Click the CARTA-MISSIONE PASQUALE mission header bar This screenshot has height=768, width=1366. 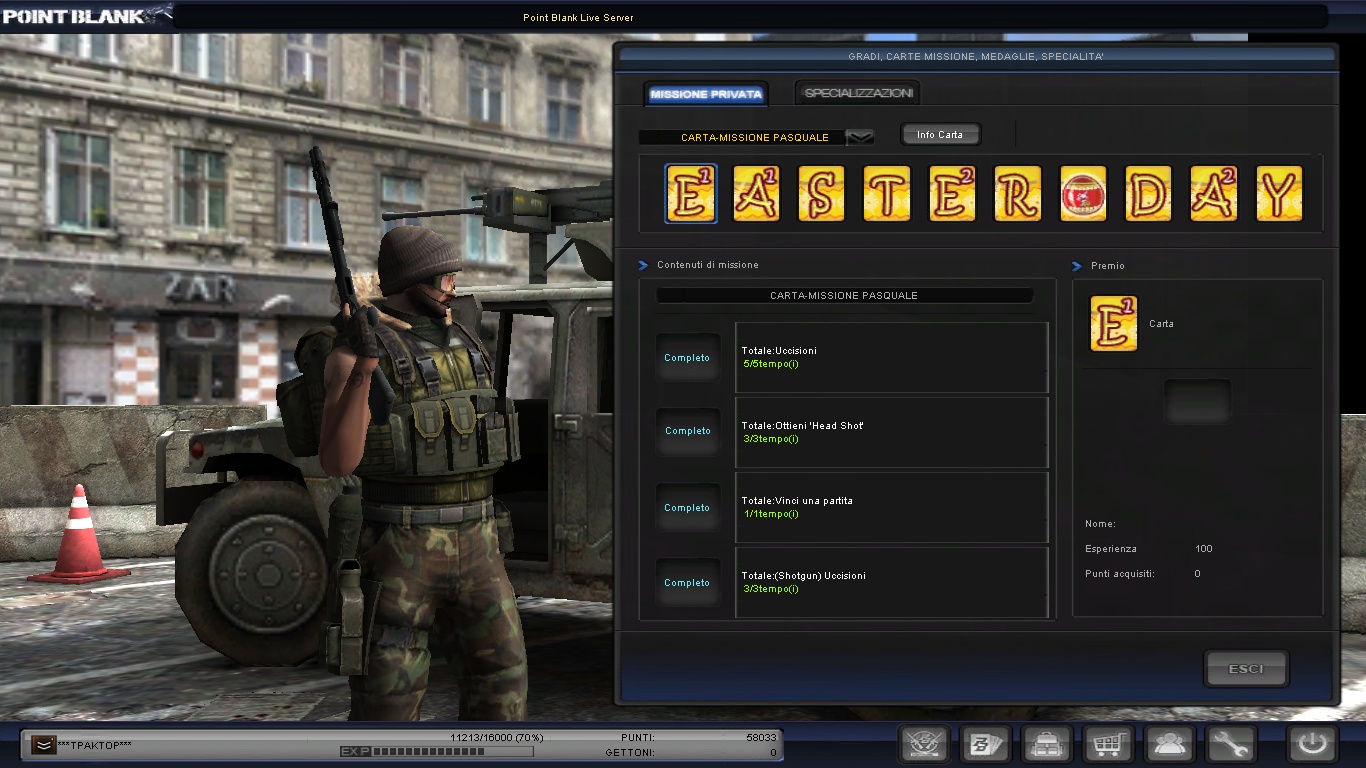(x=844, y=296)
